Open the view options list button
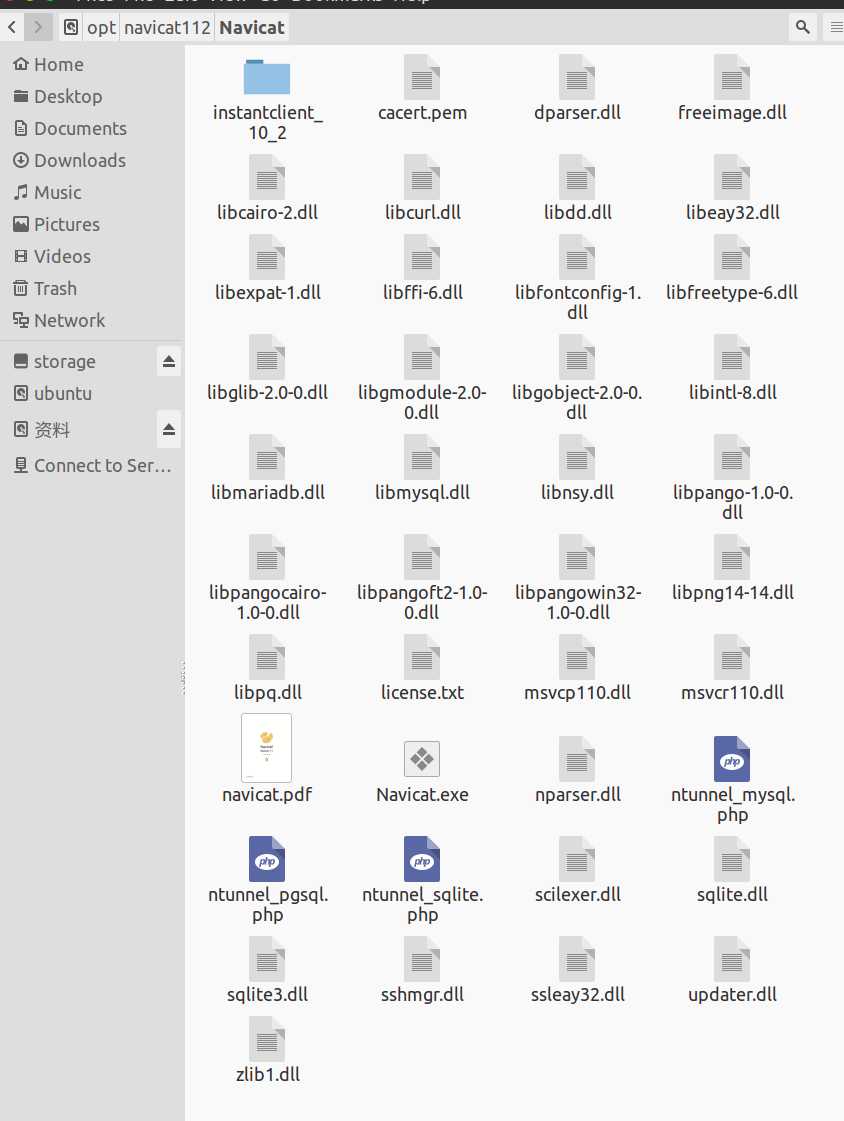The image size is (844, 1121). tap(835, 27)
